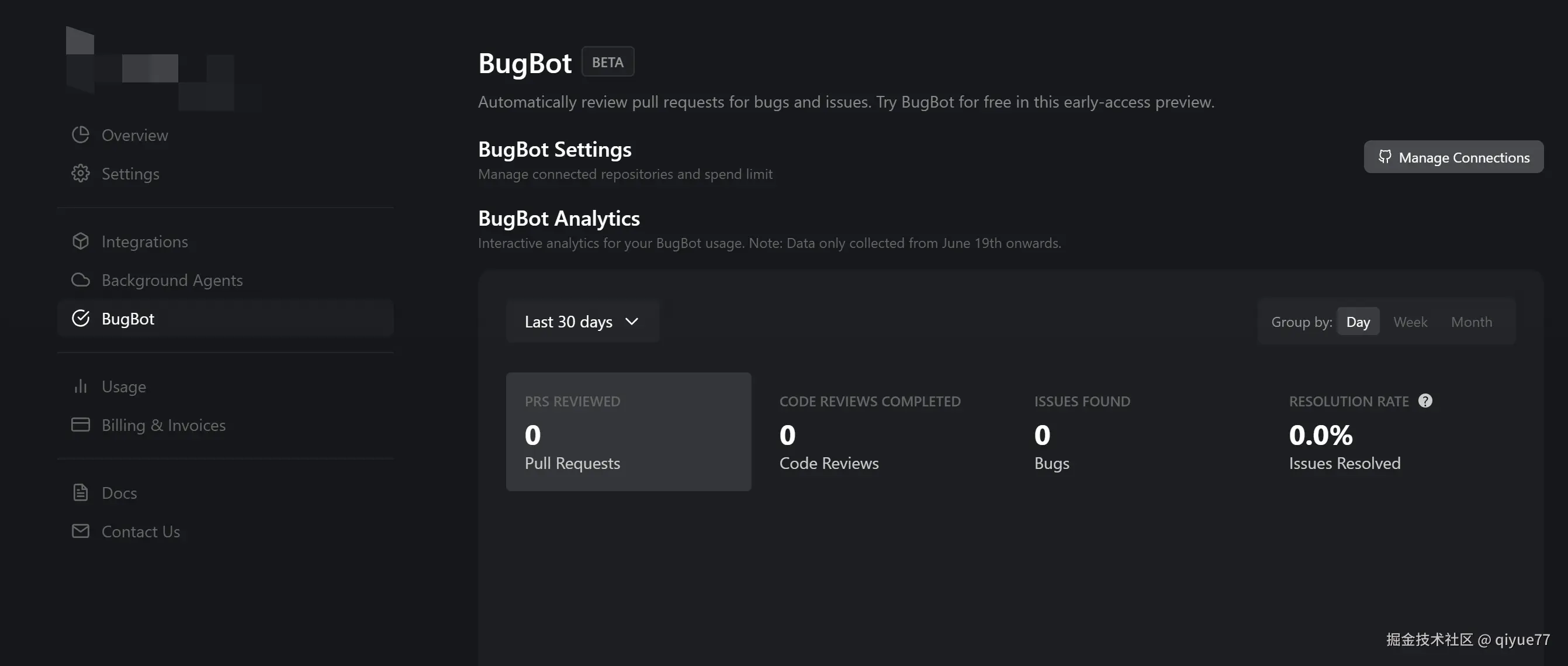Open the Contact Us link
Viewport: 1568px width, 666px height.
[141, 532]
